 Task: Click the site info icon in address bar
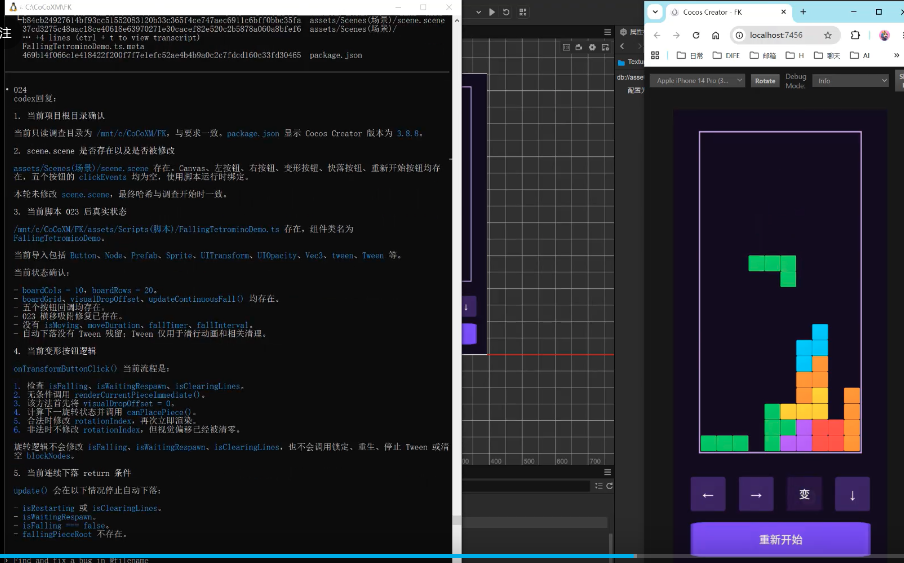(739, 35)
